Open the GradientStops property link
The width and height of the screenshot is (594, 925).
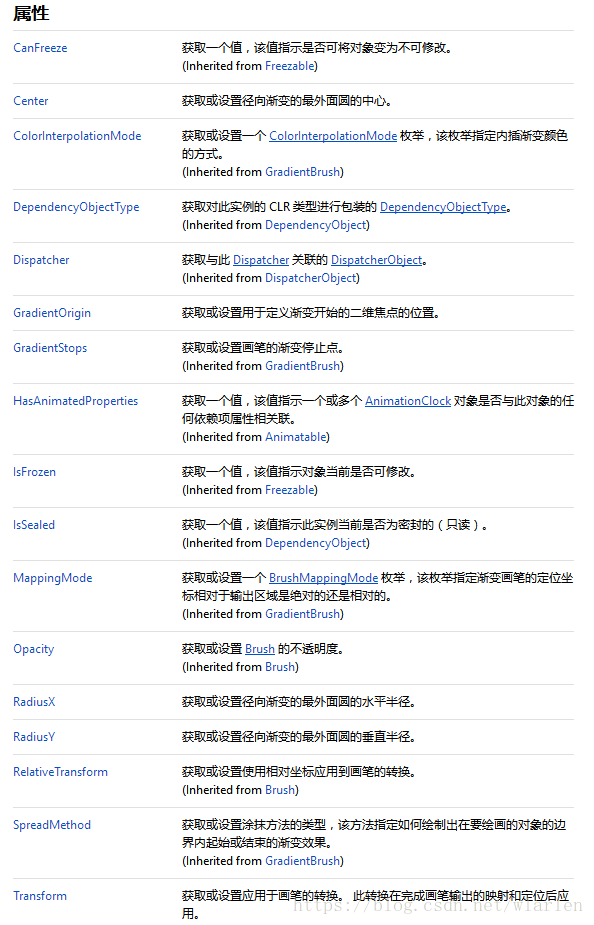click(x=50, y=348)
